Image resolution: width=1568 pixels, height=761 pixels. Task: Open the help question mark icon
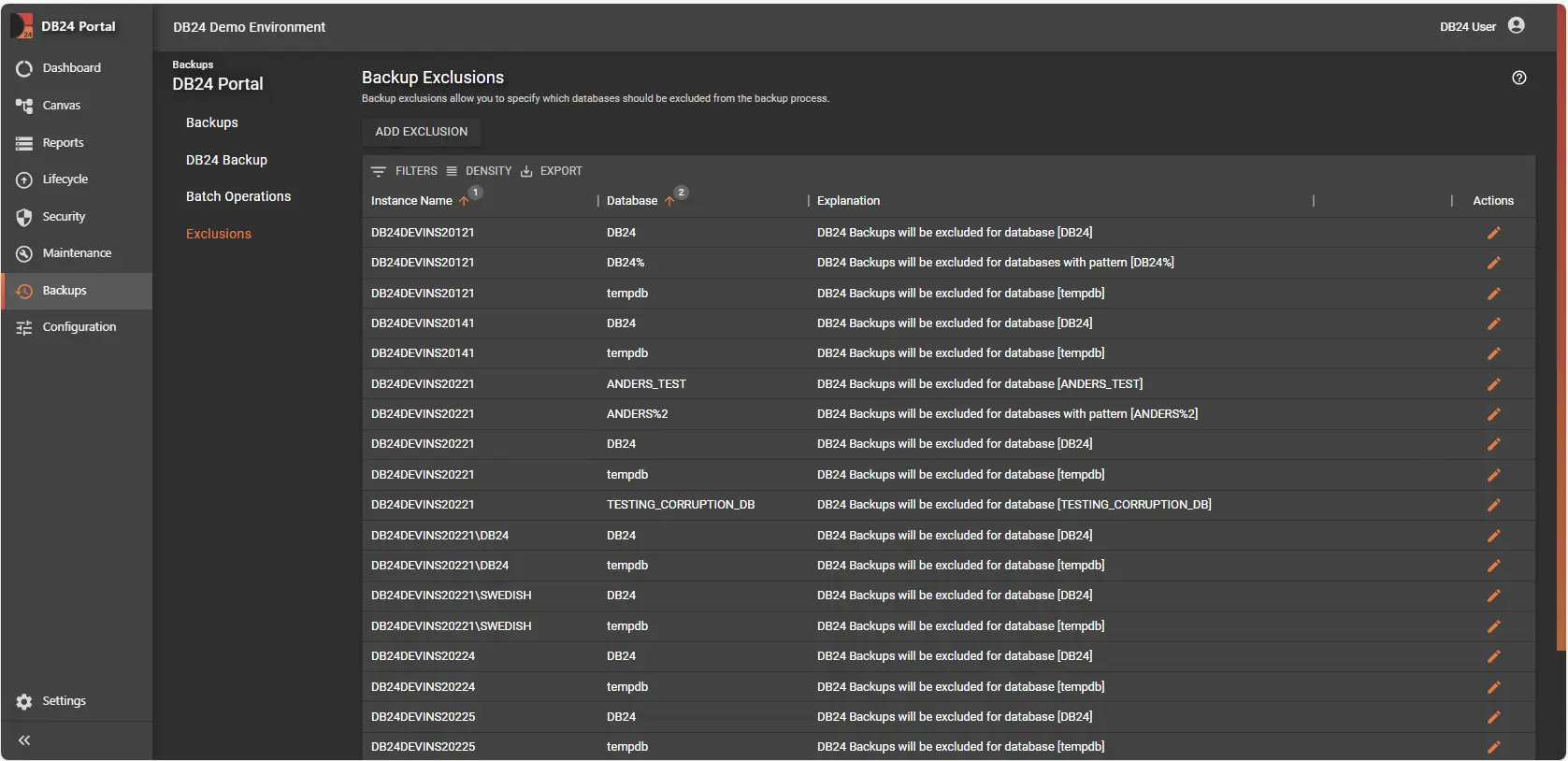pos(1518,78)
